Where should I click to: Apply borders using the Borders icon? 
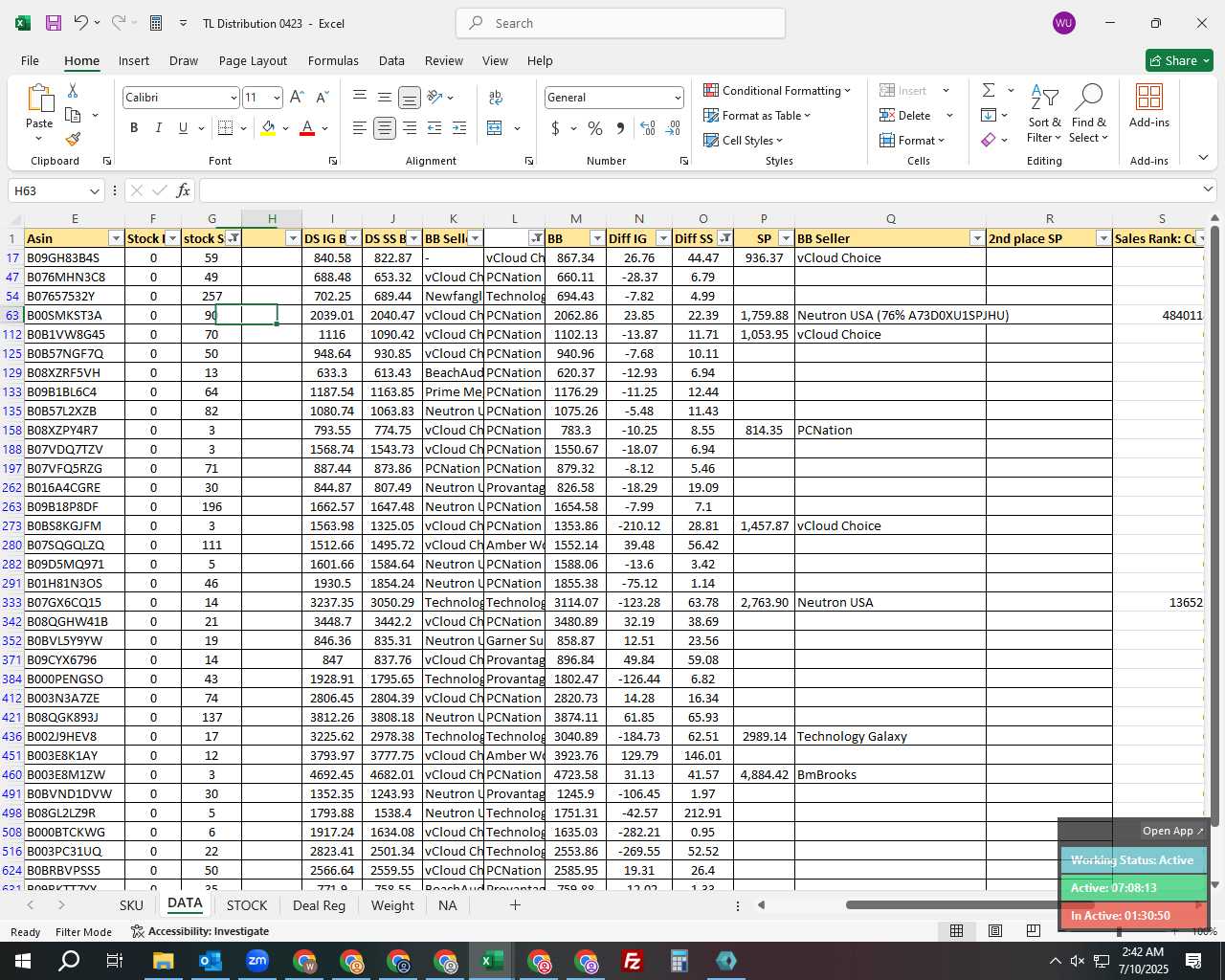coord(226,128)
